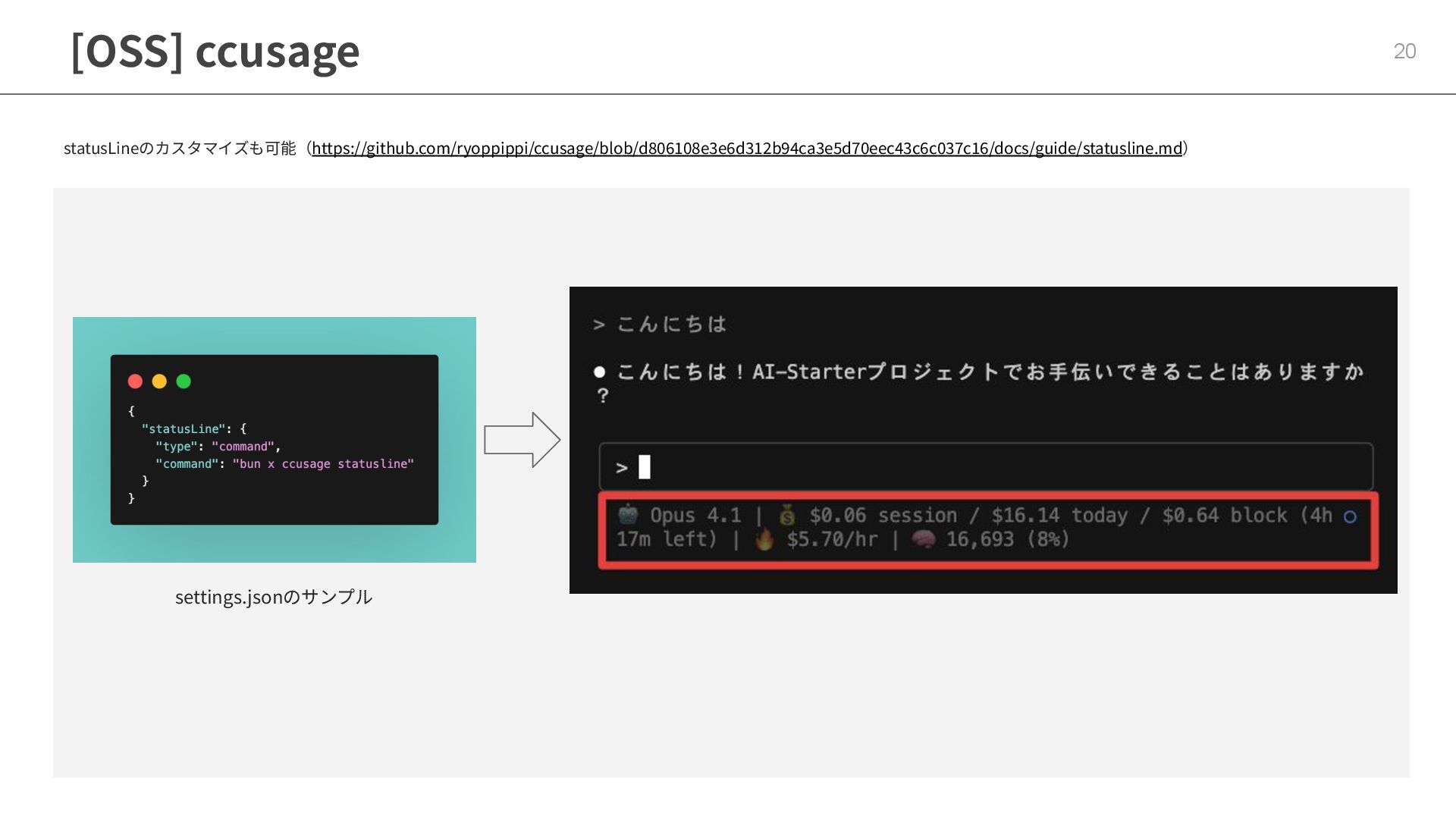Click the fire emoji before $5.70/hr
The image size is (1456, 819).
(x=764, y=539)
